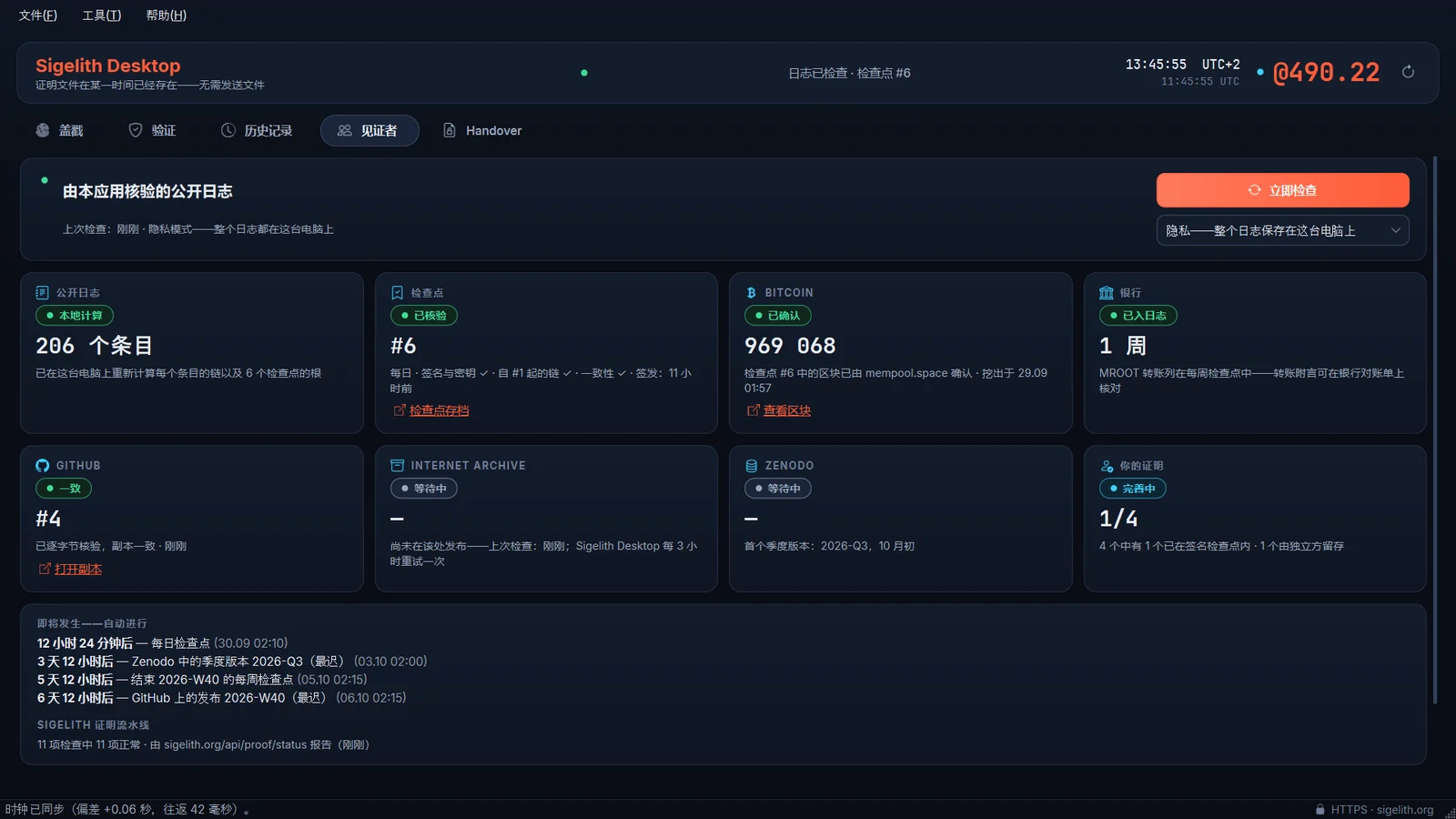Click the 完善中 badge on 你的证明 card
This screenshot has width=1456, height=819.
[1133, 489]
